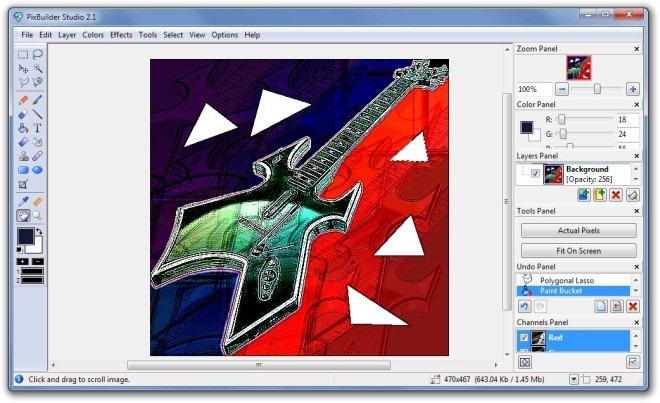This screenshot has width=660, height=403.
Task: Select the Text tool
Action: point(37,128)
